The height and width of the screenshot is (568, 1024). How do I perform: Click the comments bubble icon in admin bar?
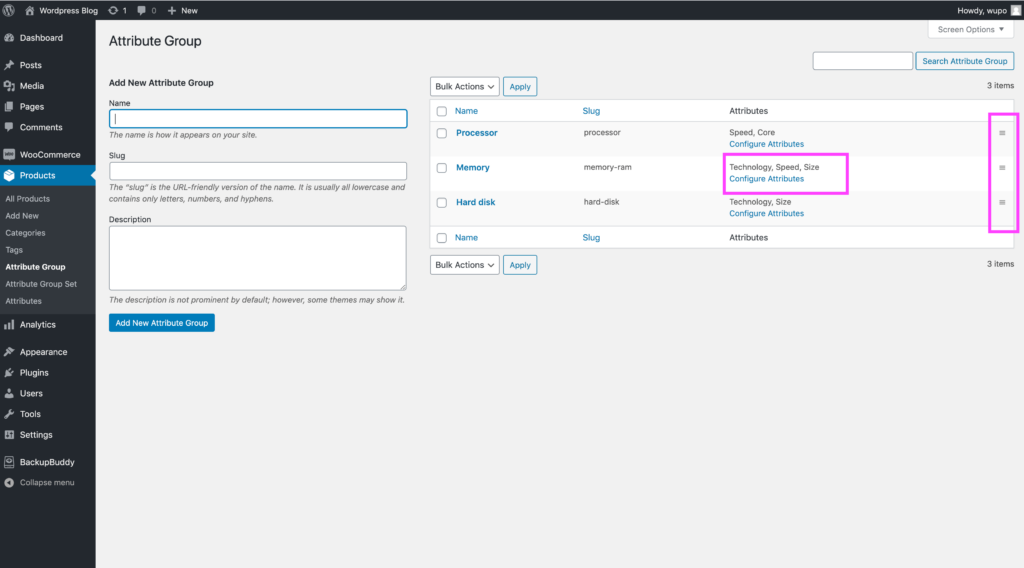[x=142, y=10]
